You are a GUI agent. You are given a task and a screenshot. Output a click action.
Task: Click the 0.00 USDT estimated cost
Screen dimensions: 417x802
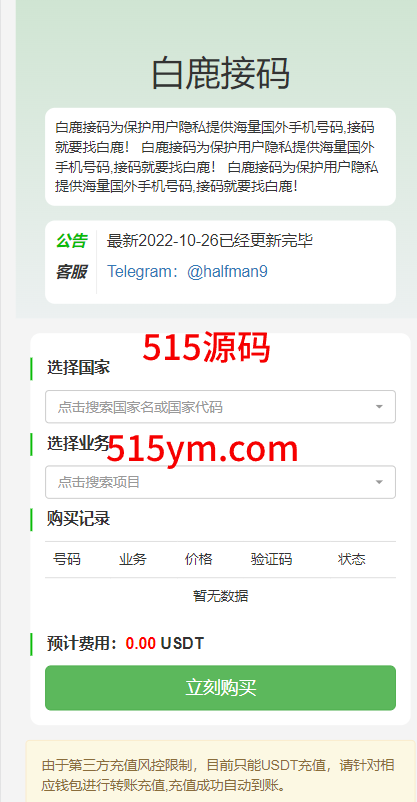click(165, 643)
